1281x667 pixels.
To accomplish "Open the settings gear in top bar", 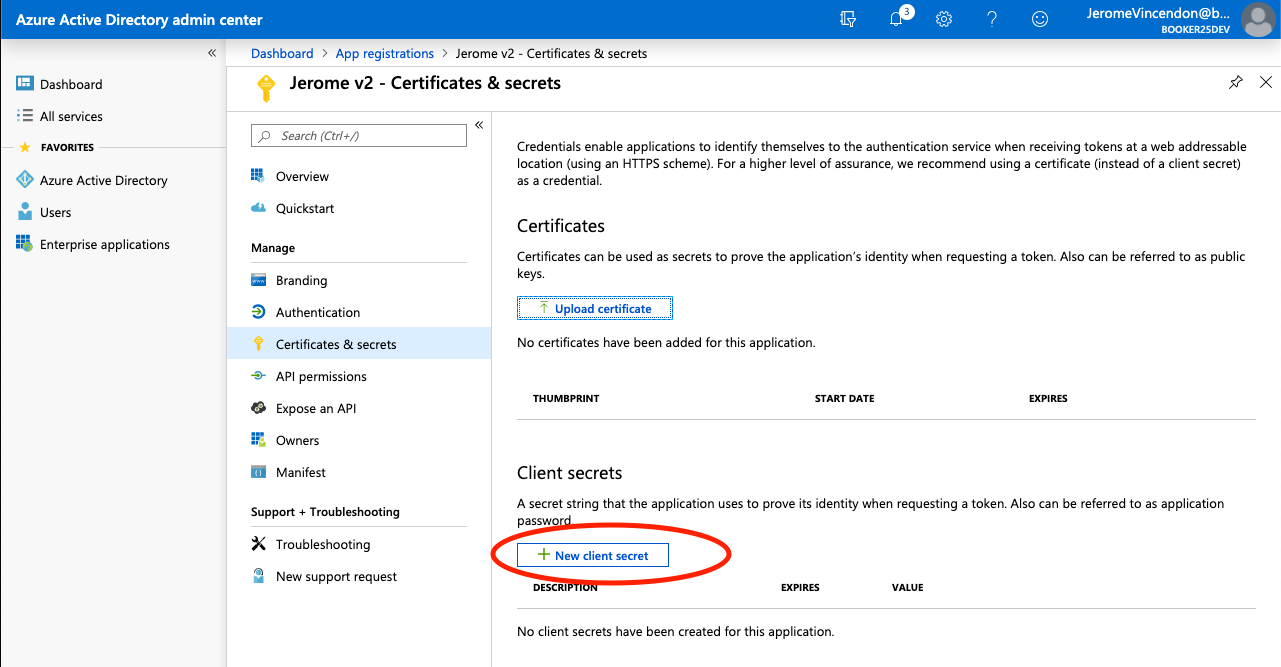I will click(943, 19).
